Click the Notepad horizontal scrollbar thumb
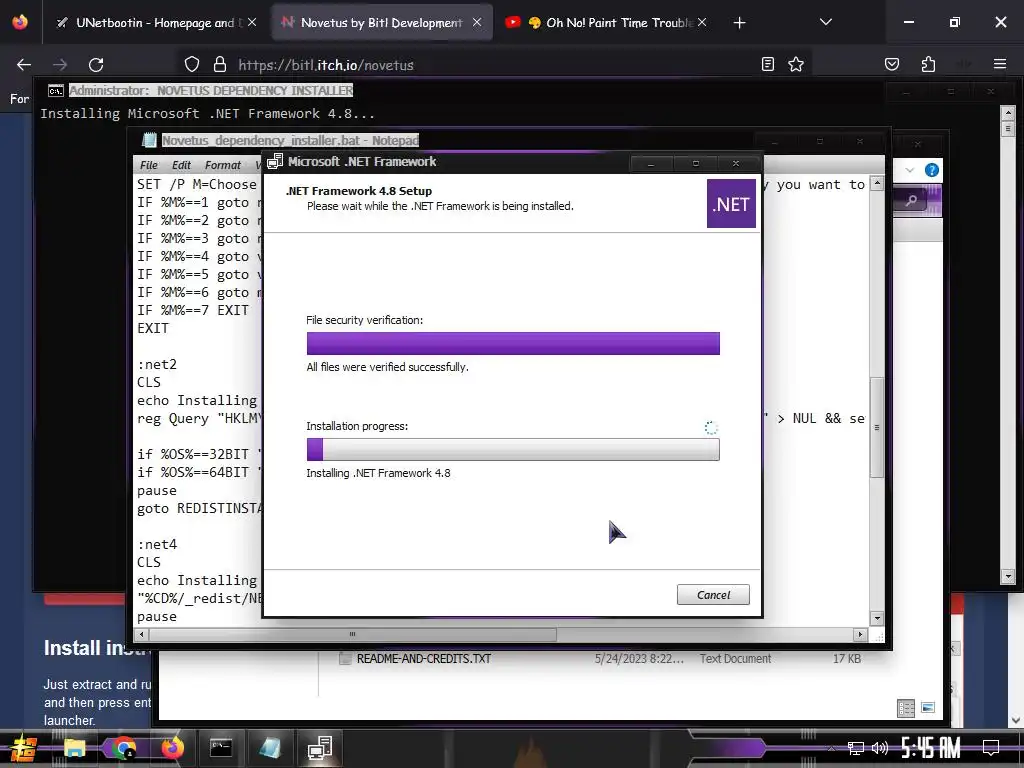This screenshot has width=1024, height=768. 353,633
